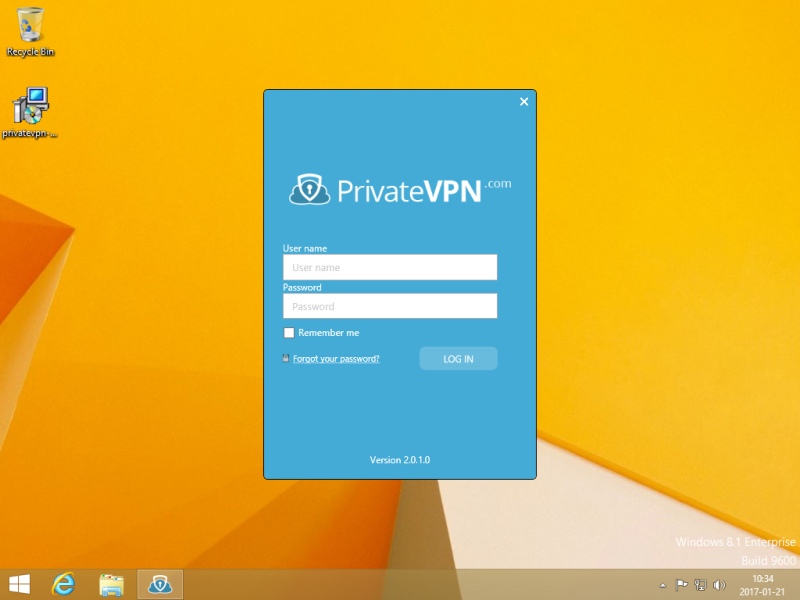The image size is (800, 600).
Task: Close the PrivateVPN login window
Action: pyautogui.click(x=524, y=102)
